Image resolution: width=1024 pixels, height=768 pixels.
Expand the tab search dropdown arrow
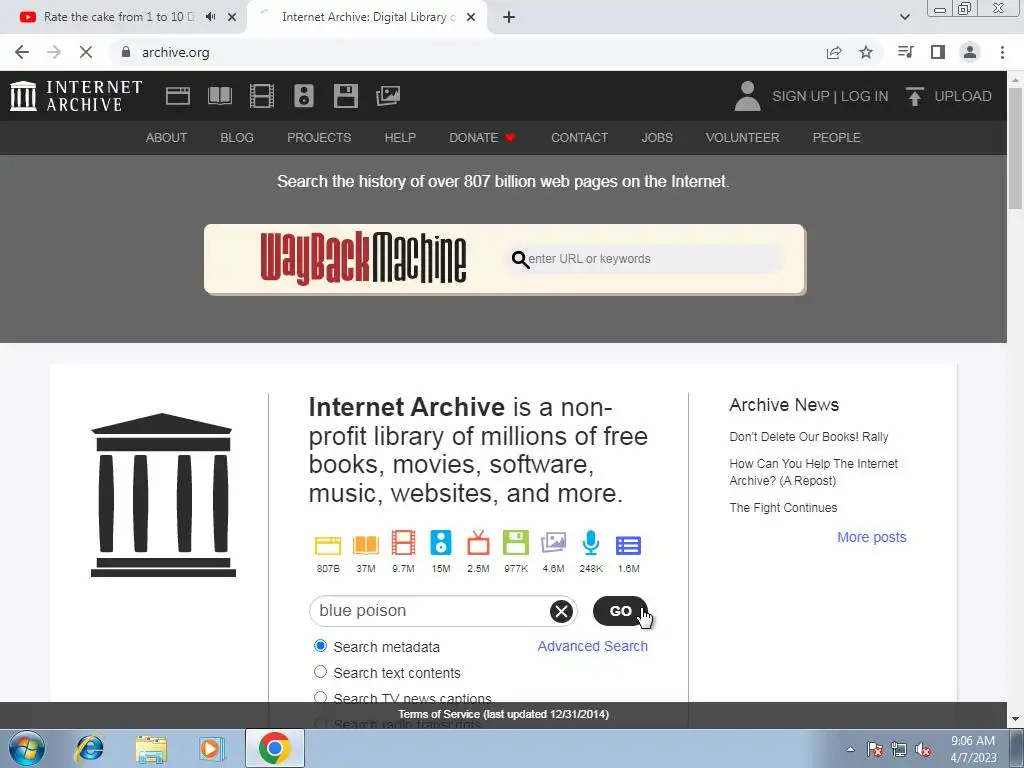click(904, 17)
